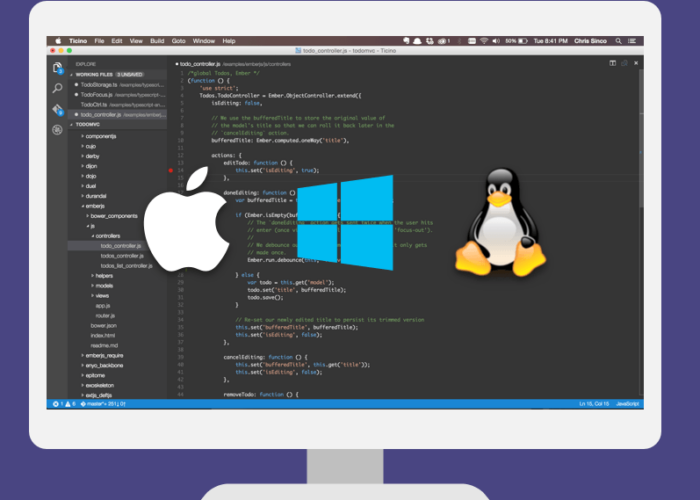Split the editor with the split icon
Viewport: 700px width, 500px height.
[x=612, y=63]
